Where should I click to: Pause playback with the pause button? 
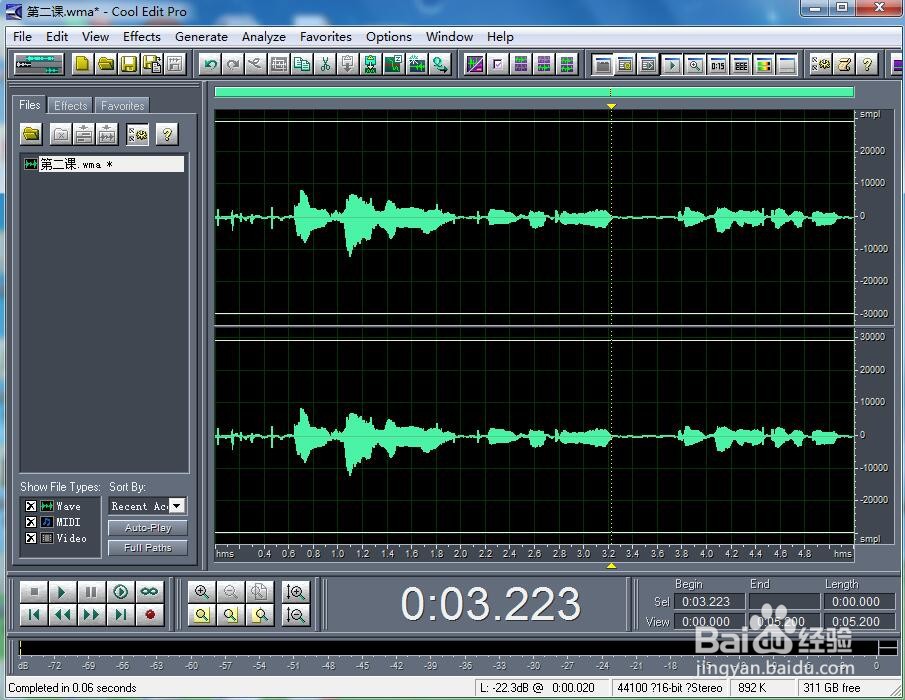point(91,592)
